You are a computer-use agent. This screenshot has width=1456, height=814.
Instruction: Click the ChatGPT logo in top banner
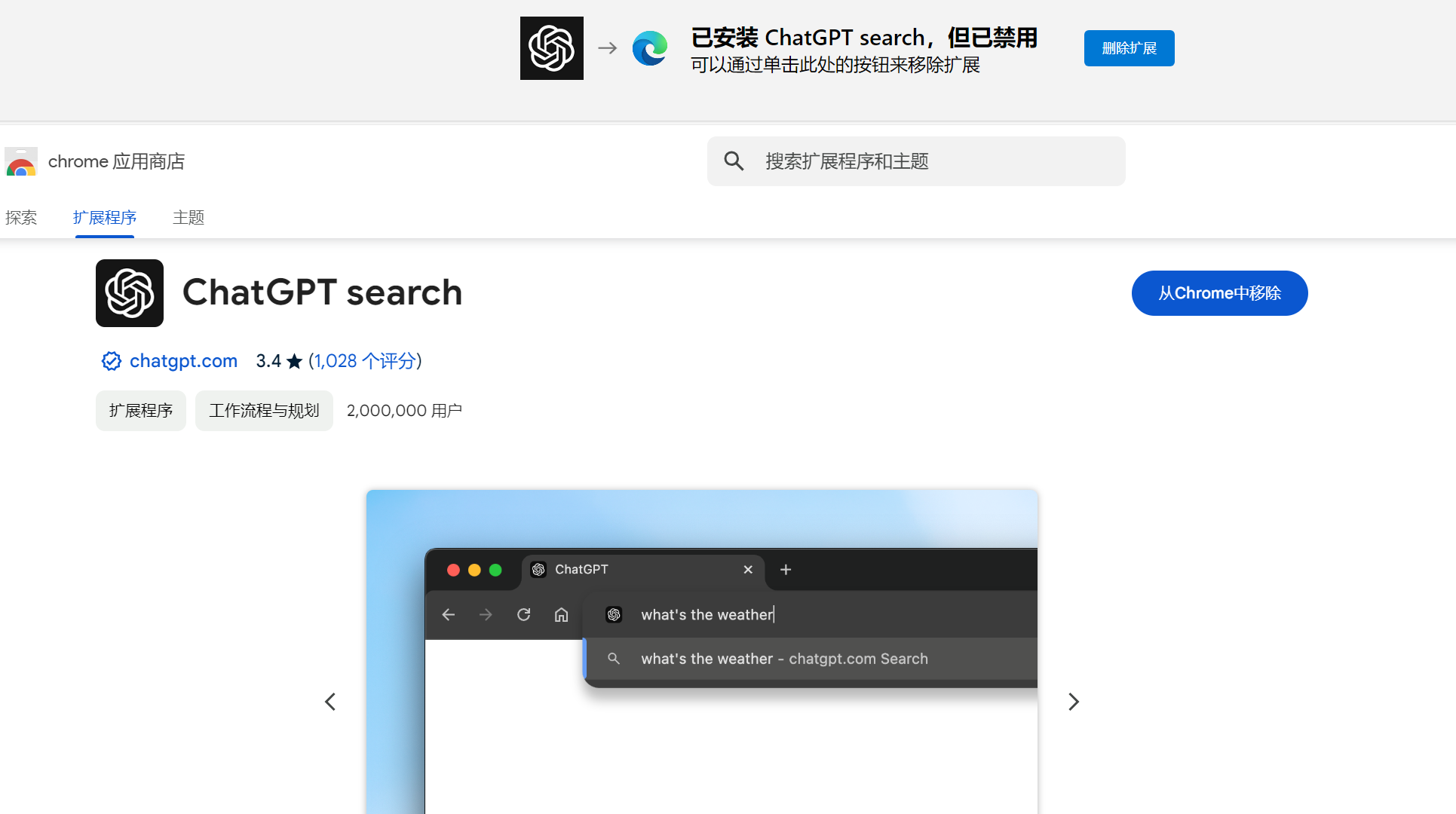[x=551, y=48]
